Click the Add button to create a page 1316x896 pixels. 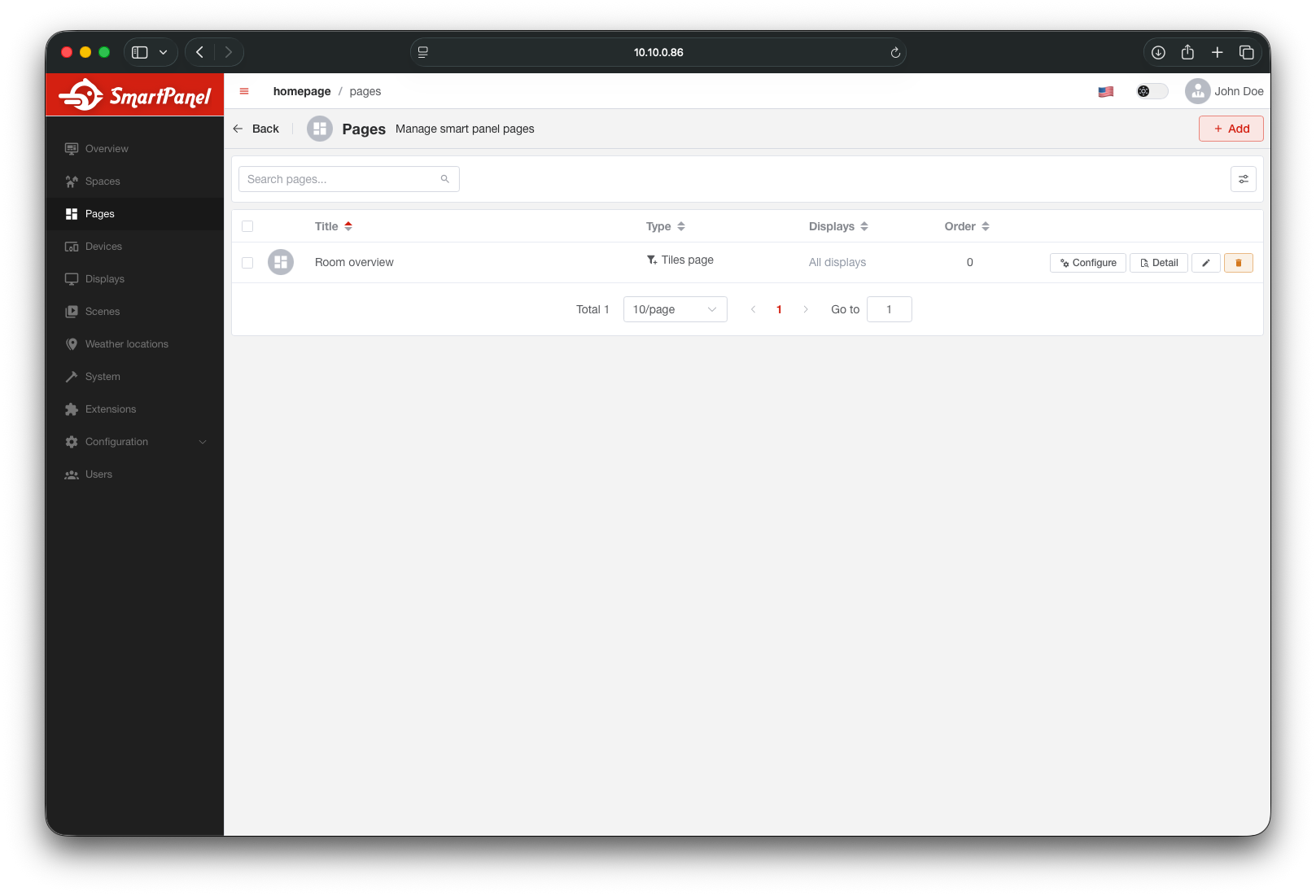[x=1231, y=128]
